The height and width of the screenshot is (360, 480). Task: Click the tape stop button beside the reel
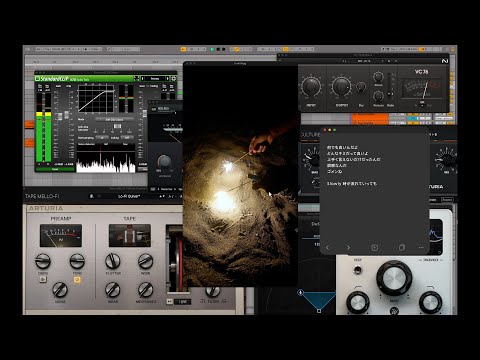point(170,301)
